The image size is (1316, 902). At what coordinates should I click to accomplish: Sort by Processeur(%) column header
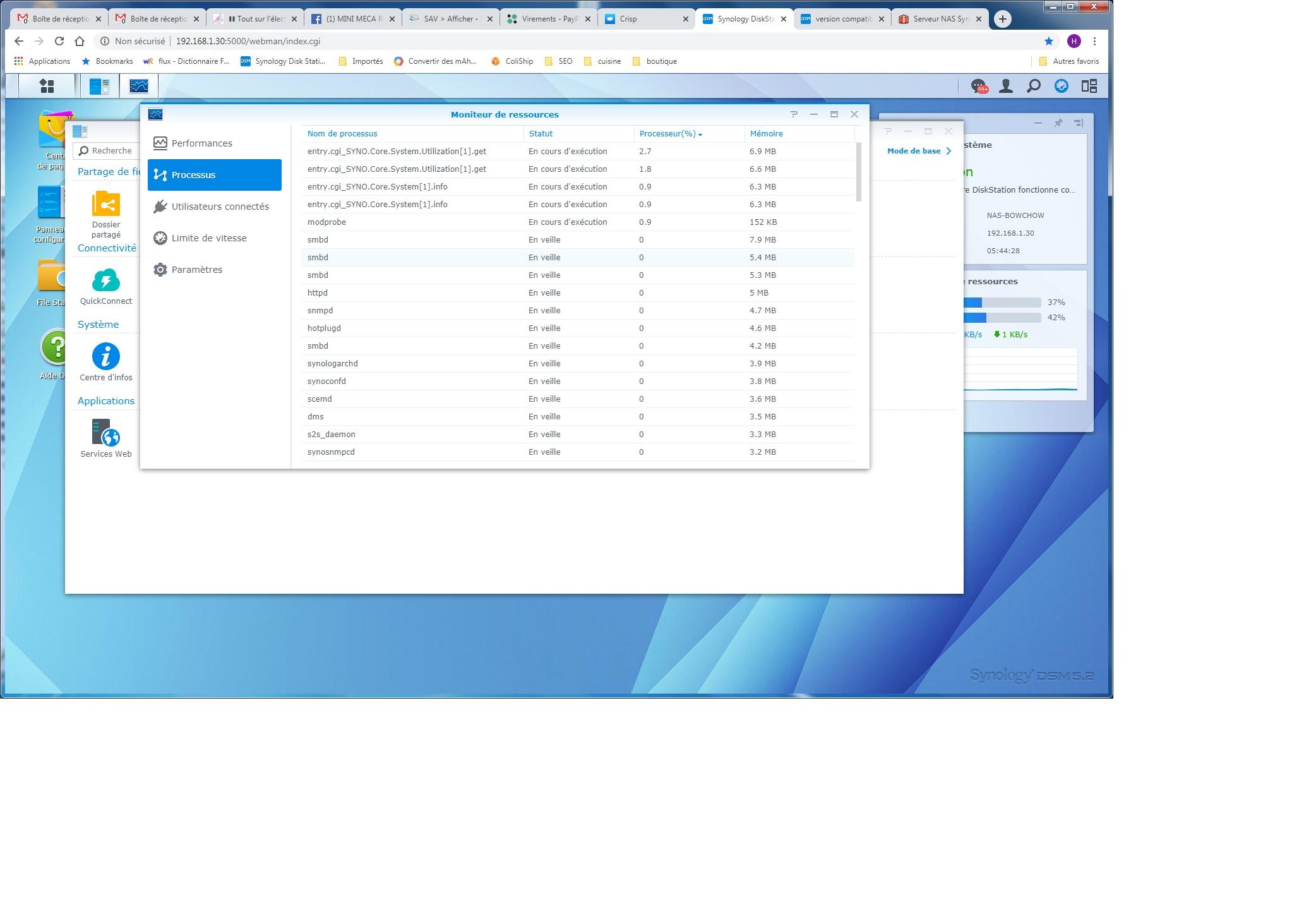click(x=667, y=134)
